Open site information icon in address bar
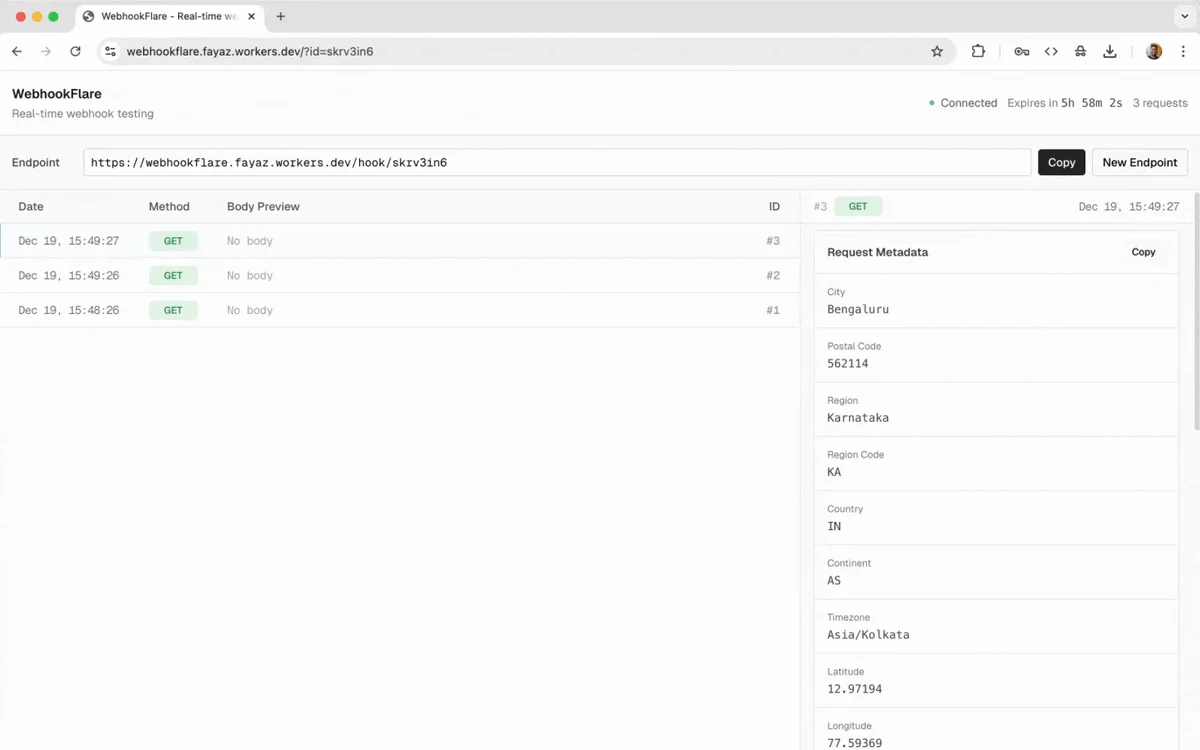The height and width of the screenshot is (750, 1200). pyautogui.click(x=111, y=52)
